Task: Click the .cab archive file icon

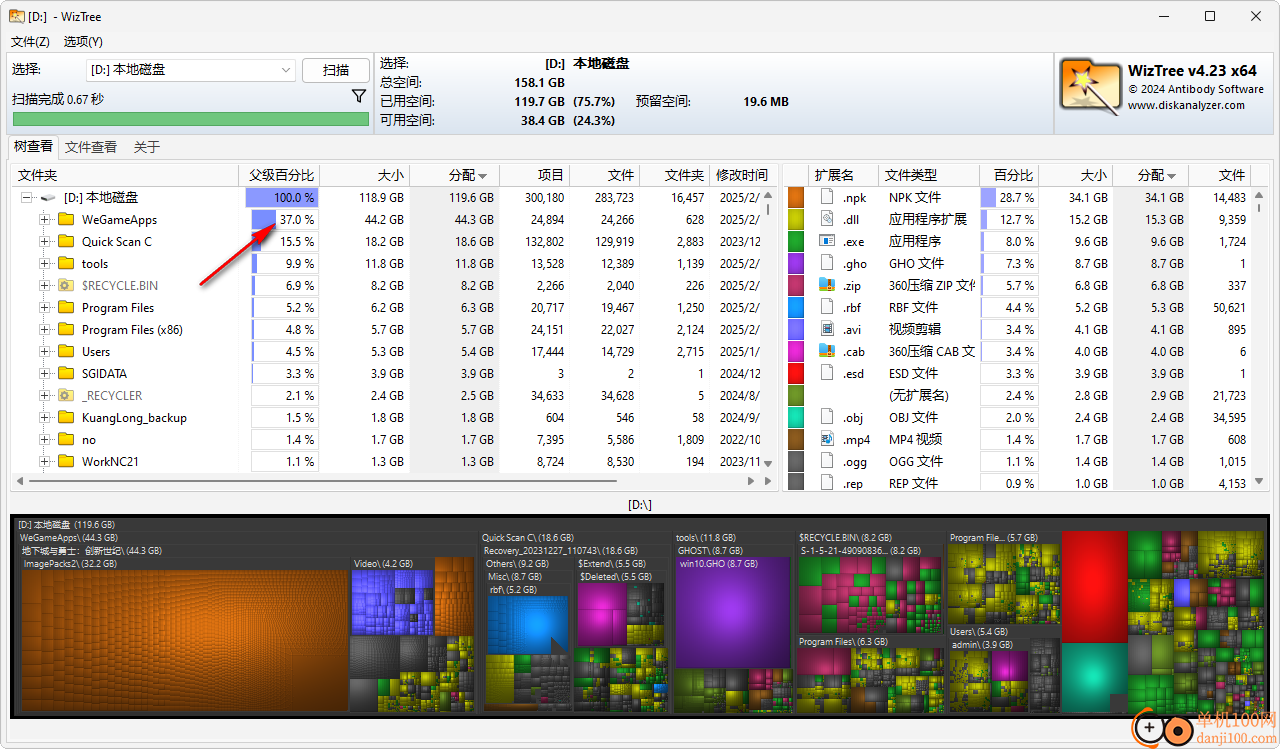Action: [827, 351]
